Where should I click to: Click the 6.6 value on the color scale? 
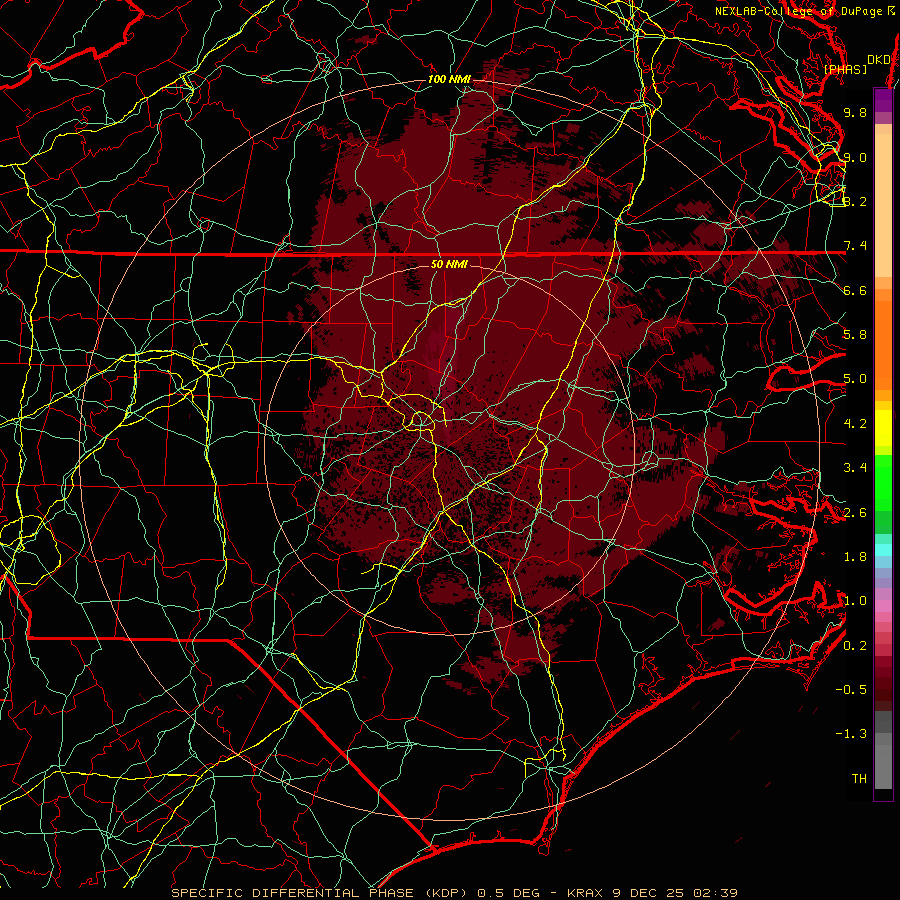pos(855,290)
